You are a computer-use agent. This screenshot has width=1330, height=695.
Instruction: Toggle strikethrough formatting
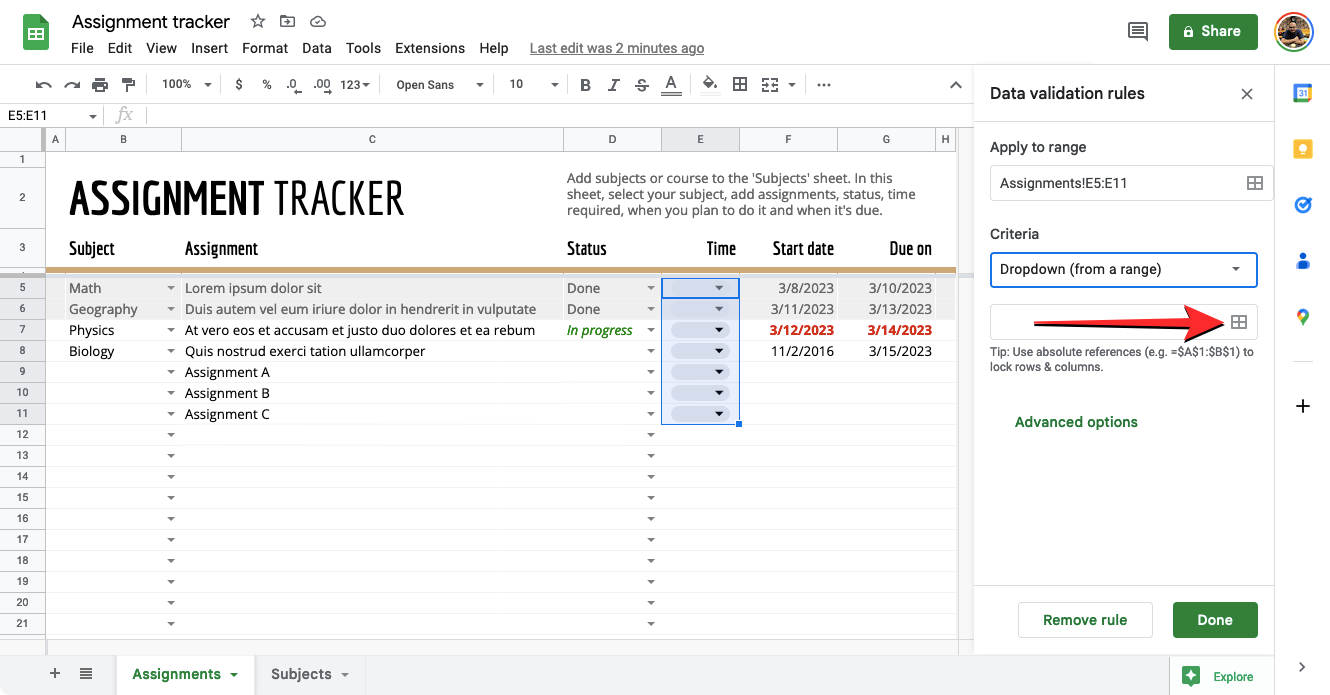641,85
